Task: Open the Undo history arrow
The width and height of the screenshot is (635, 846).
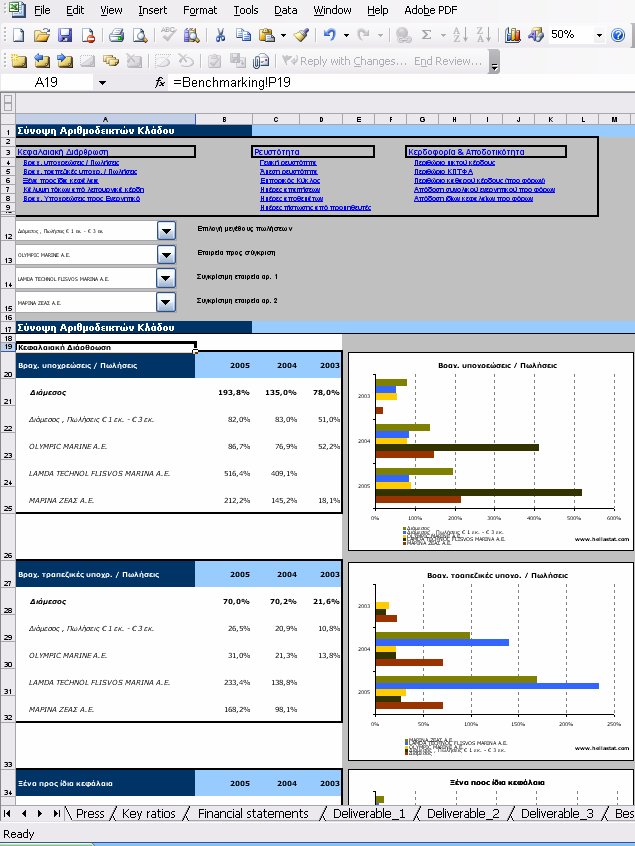Action: [346, 35]
